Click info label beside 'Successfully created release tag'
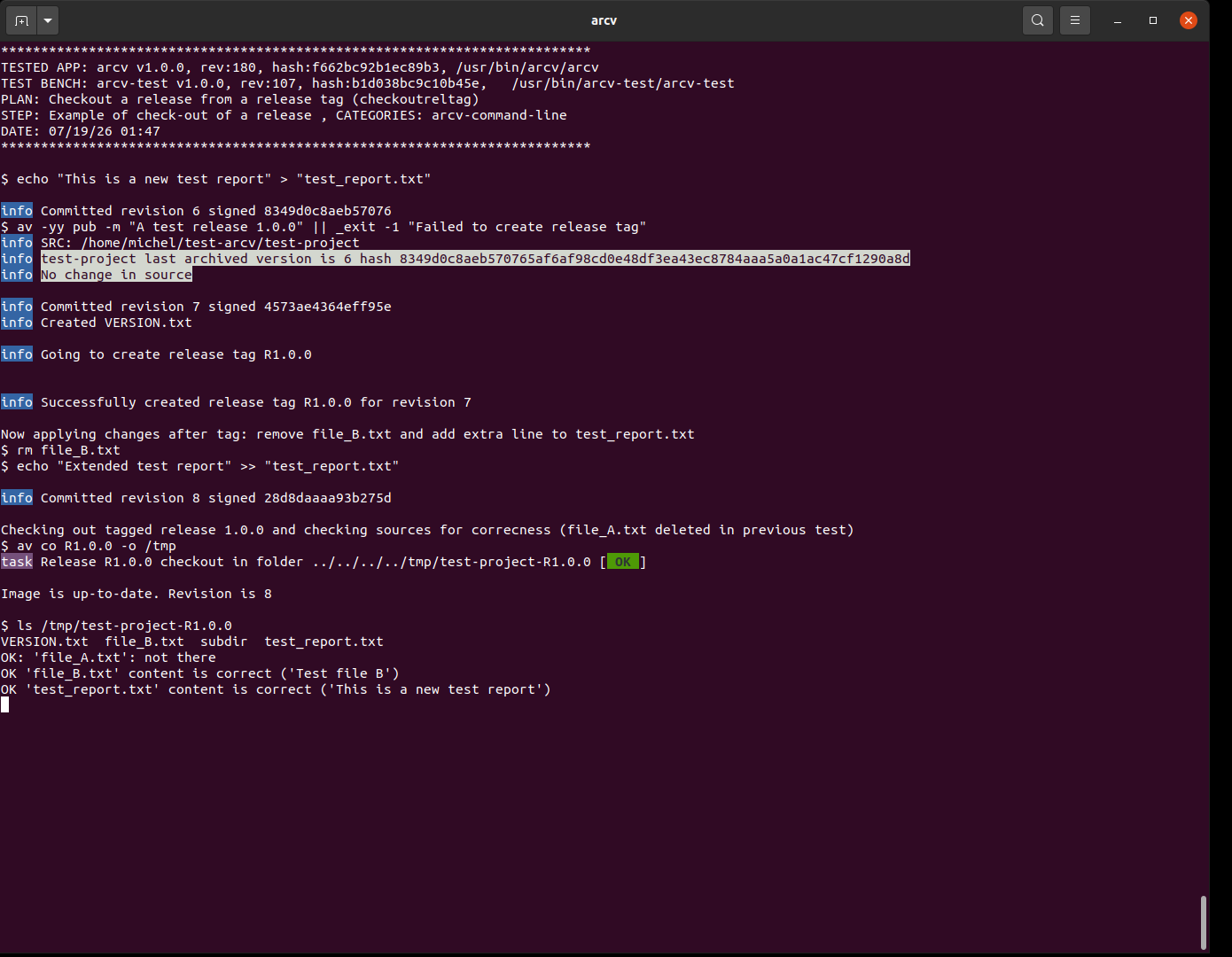Image resolution: width=1232 pixels, height=957 pixels. click(17, 402)
